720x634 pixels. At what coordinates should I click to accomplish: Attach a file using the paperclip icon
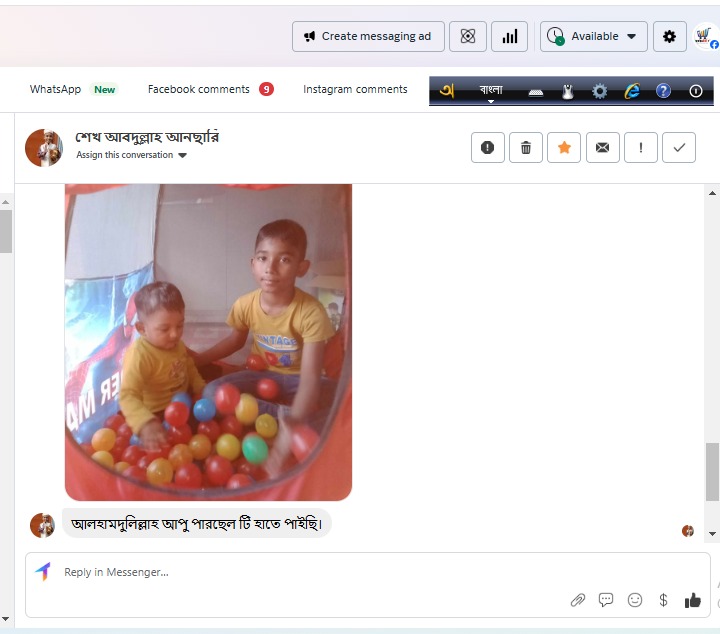(x=577, y=600)
